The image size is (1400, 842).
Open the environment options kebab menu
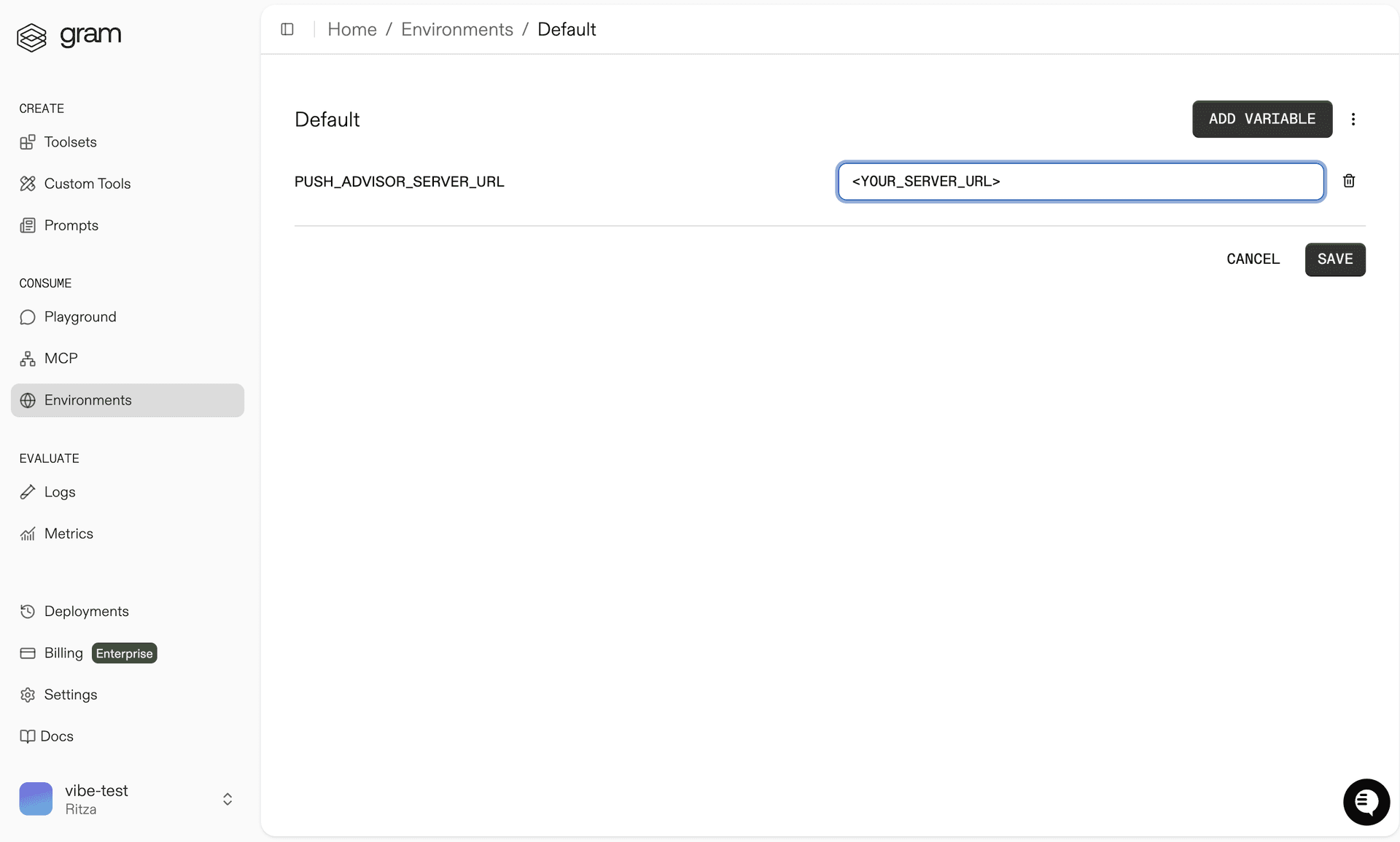[x=1353, y=119]
